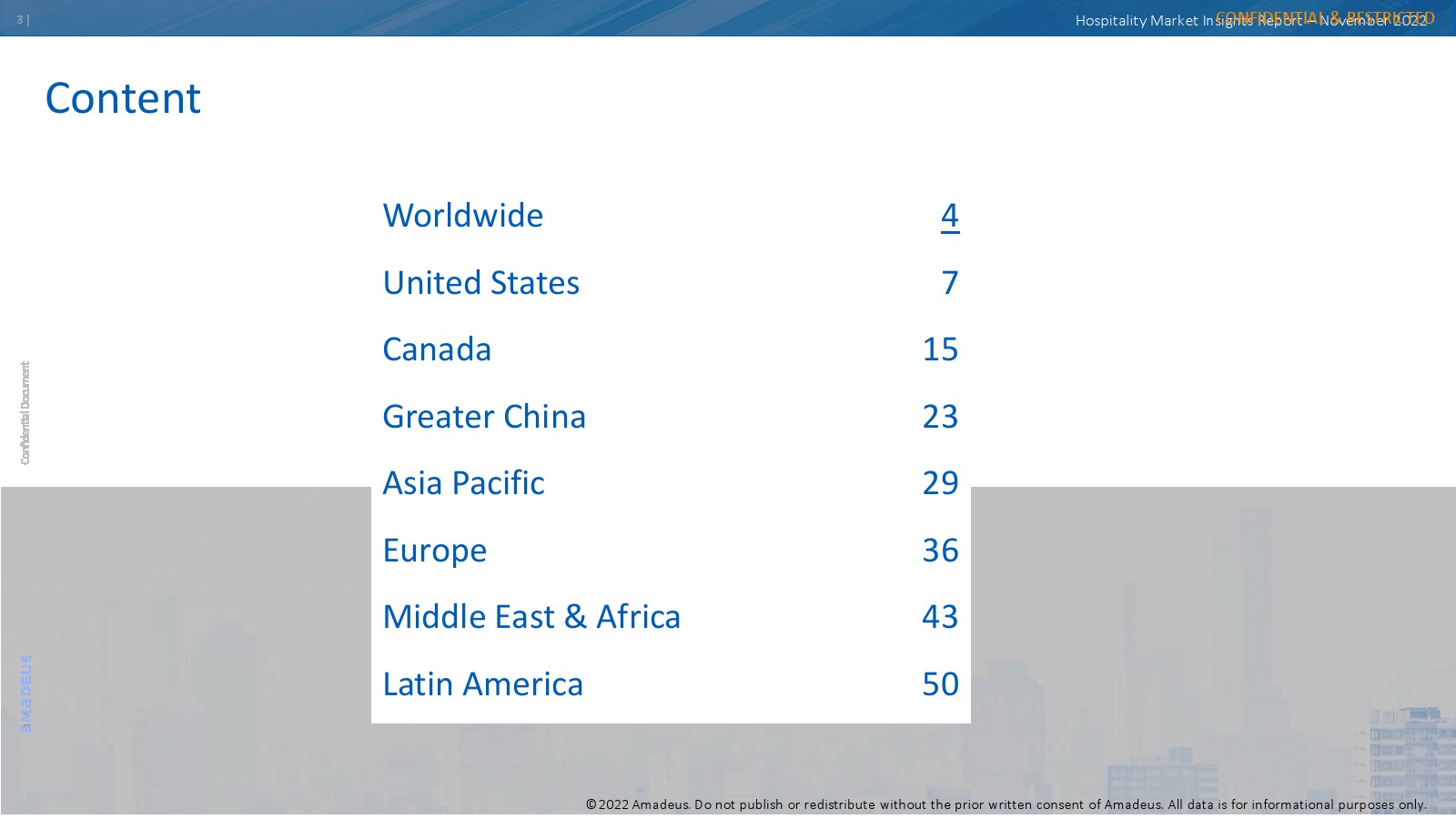The height and width of the screenshot is (819, 1456).
Task: Click page number 36 next to Europe
Action: (x=940, y=551)
